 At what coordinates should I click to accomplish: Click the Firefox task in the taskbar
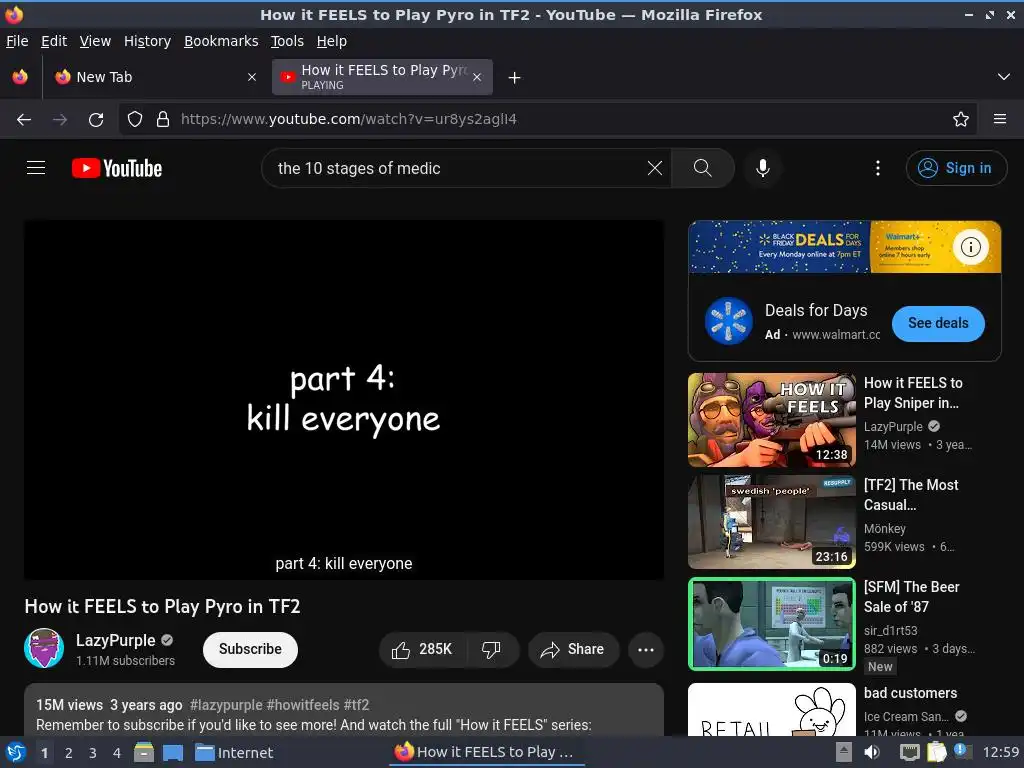click(x=487, y=752)
